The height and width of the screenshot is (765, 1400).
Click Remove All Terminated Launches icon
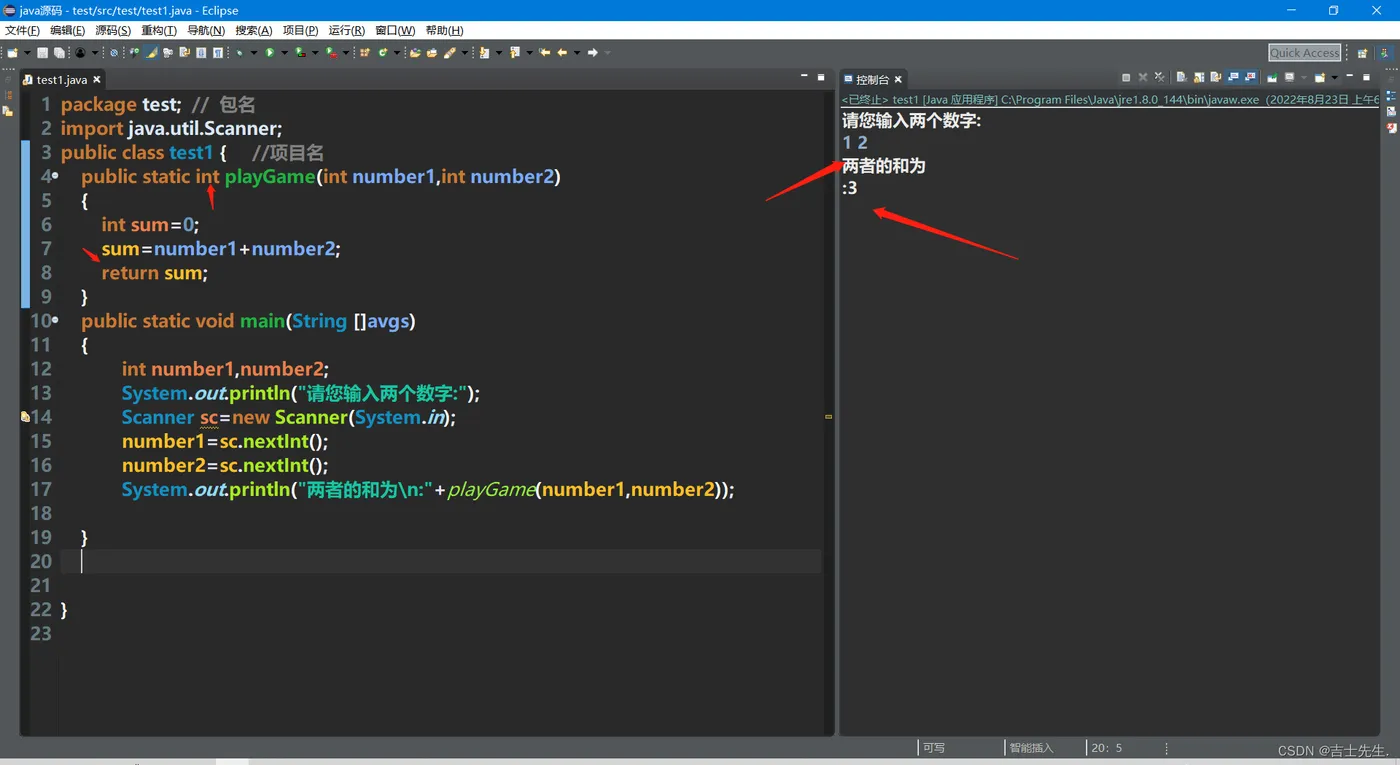pyautogui.click(x=1159, y=77)
